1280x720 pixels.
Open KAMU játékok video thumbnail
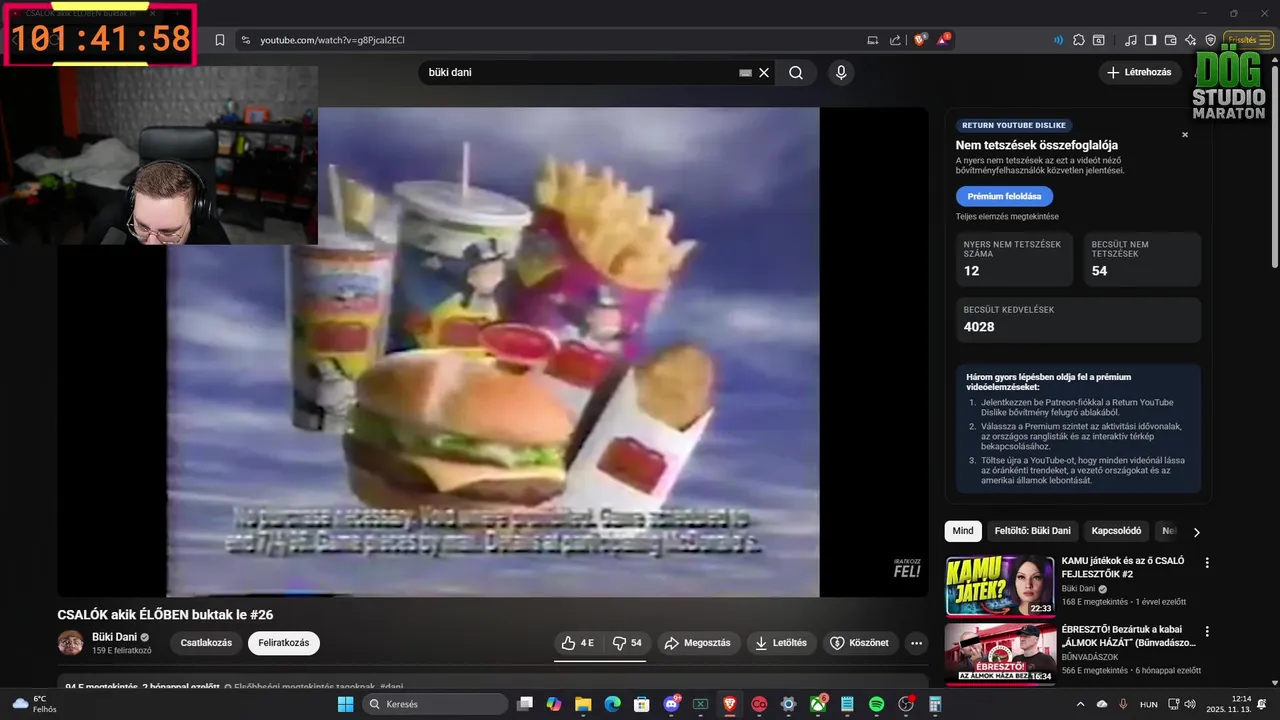pos(1000,586)
